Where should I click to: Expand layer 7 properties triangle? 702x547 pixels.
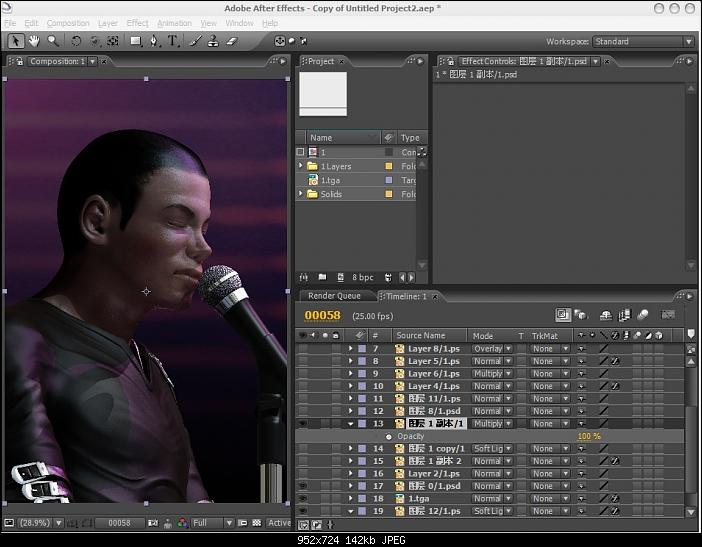350,349
